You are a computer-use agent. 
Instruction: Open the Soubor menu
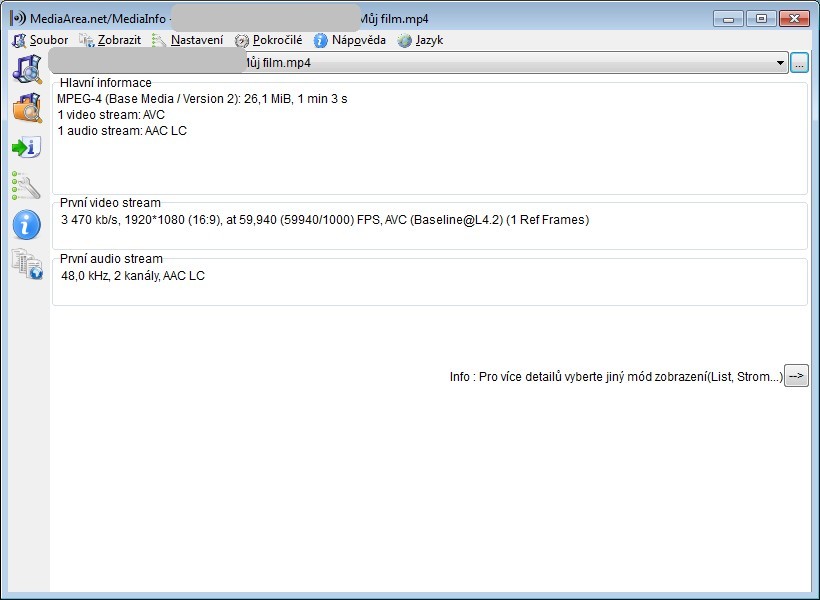point(40,40)
